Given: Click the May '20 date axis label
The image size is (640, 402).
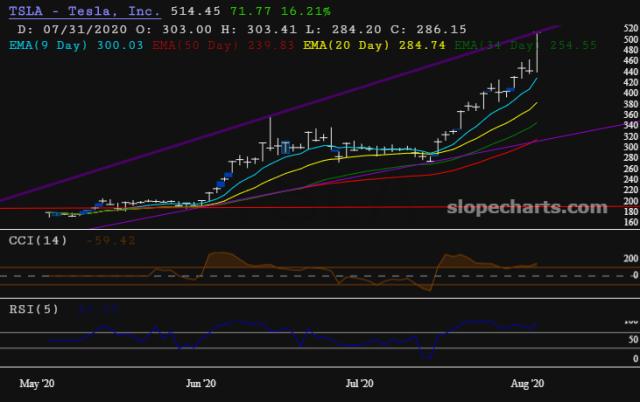Looking at the screenshot, I should coord(37,384).
